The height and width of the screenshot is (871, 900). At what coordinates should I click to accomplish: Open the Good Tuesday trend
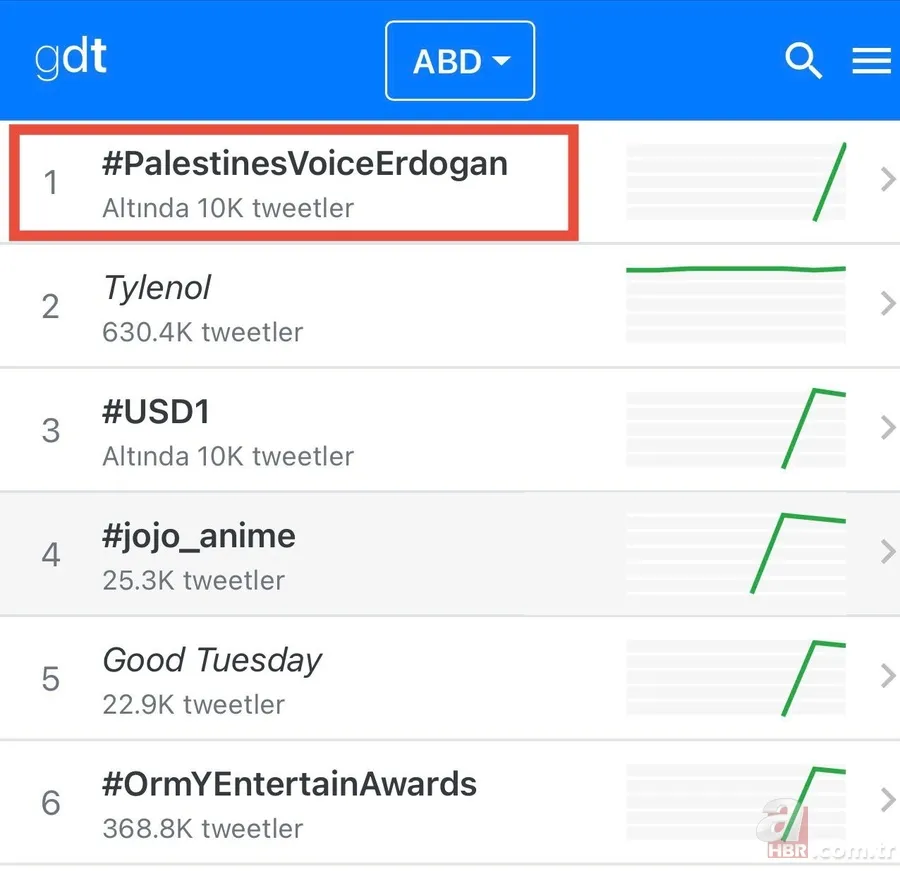212,660
